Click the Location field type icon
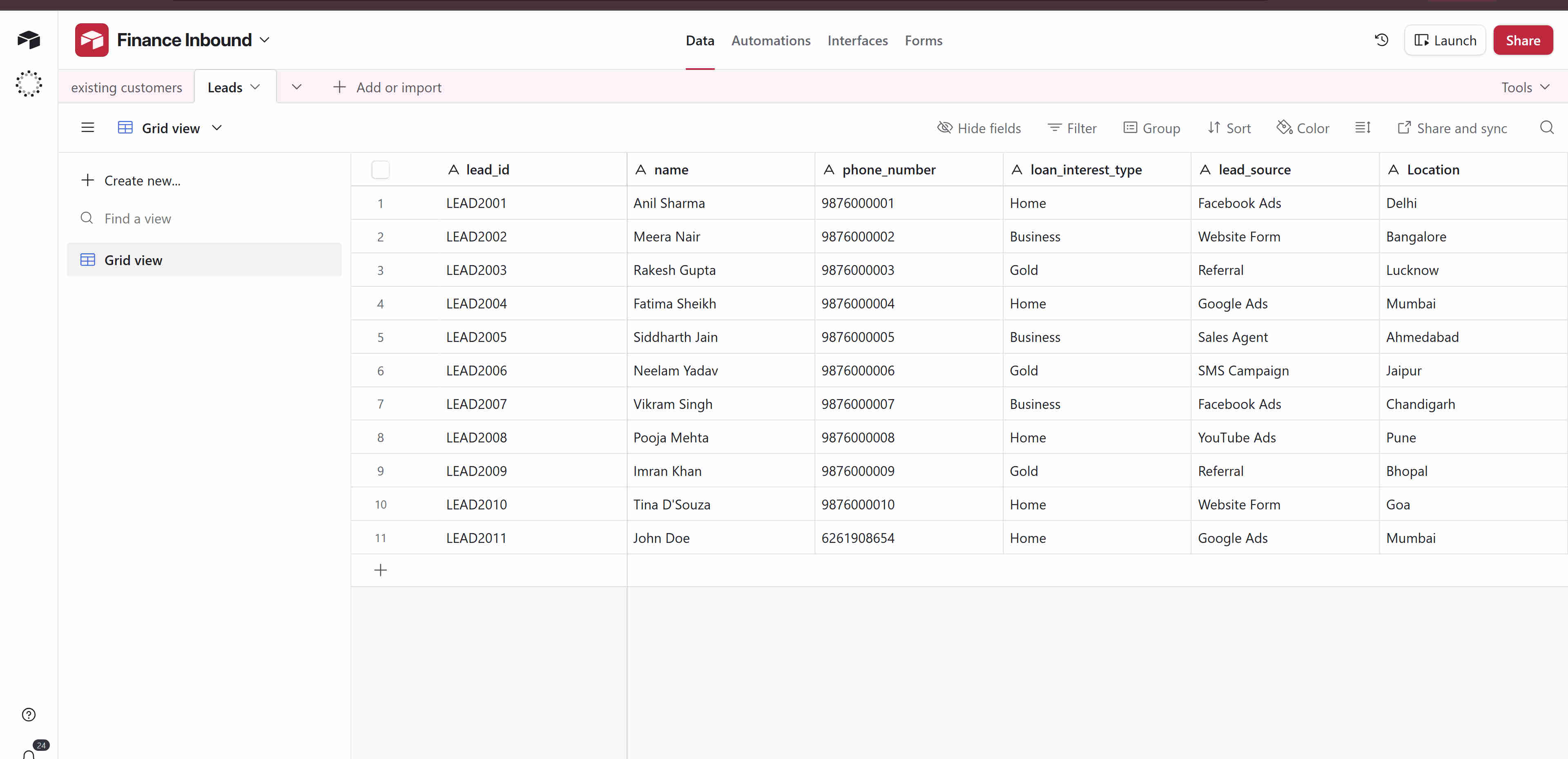The image size is (1568, 759). [x=1393, y=170]
